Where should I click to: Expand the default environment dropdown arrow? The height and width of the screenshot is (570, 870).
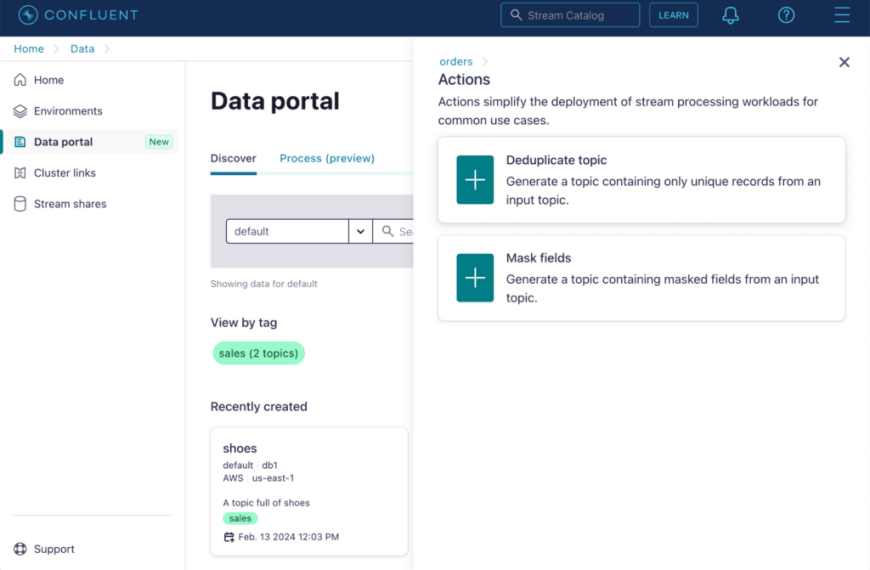pyautogui.click(x=361, y=231)
